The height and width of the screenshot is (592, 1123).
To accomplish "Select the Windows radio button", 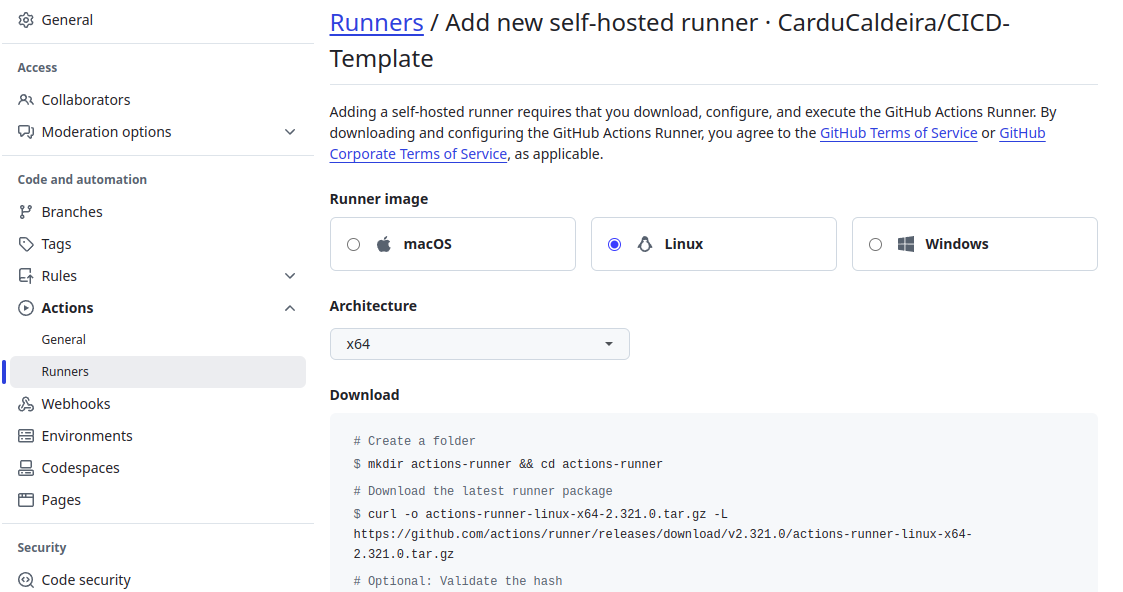I will click(x=875, y=244).
